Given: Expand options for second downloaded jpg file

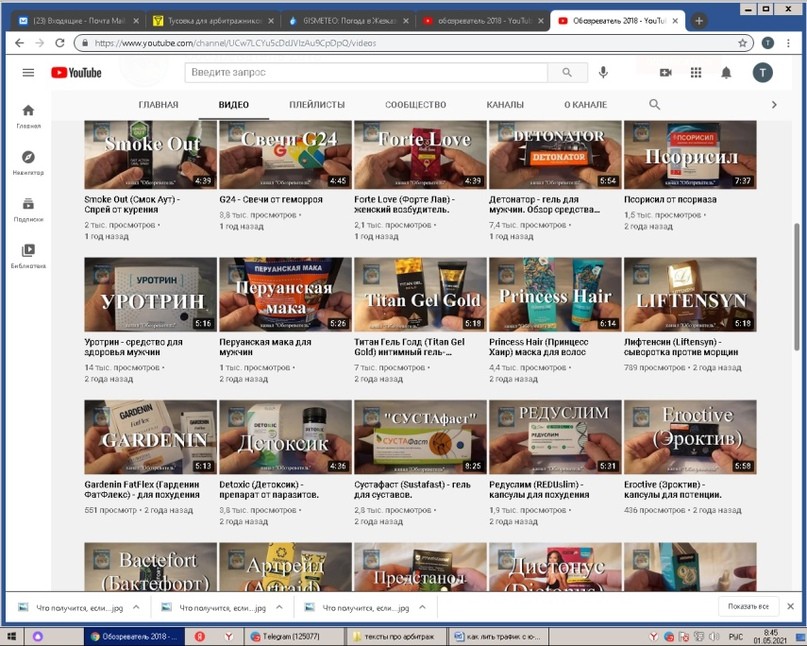Looking at the screenshot, I should 279,607.
